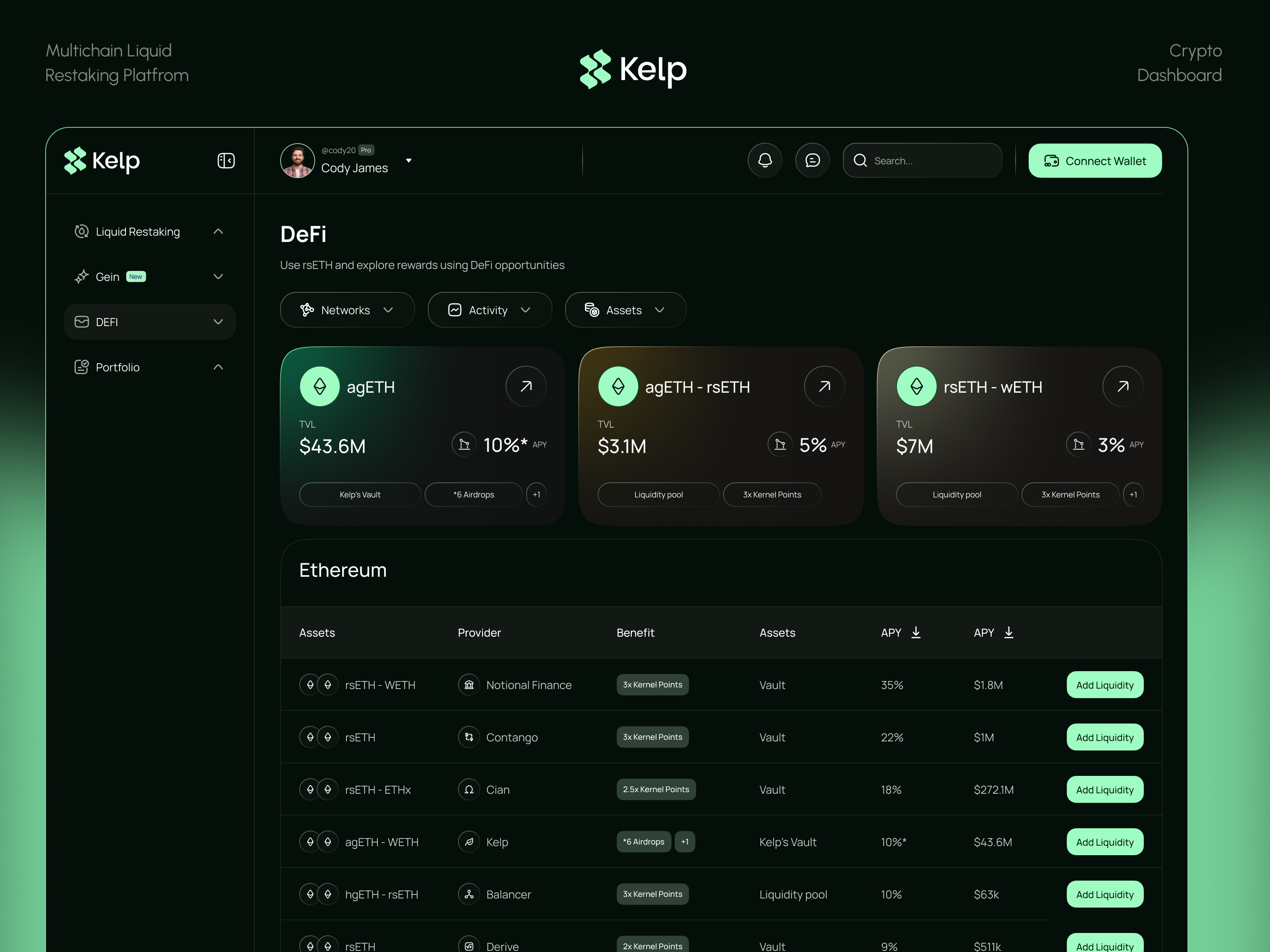Click the +1 tag on agETH card
Image resolution: width=1270 pixels, height=952 pixels.
536,495
